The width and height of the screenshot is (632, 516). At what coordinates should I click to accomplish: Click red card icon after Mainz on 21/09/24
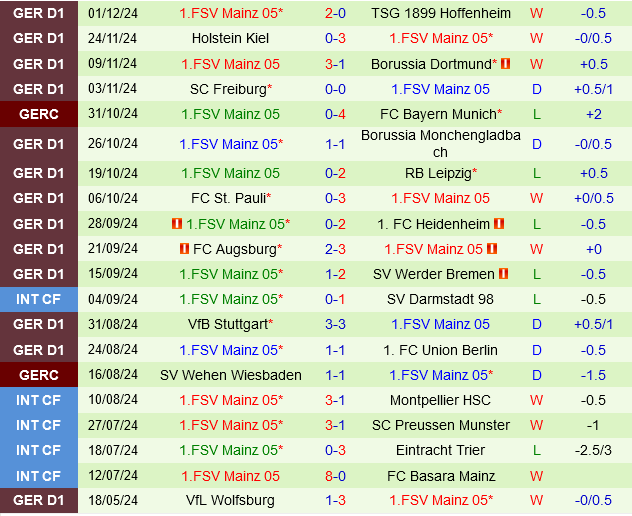(491, 249)
